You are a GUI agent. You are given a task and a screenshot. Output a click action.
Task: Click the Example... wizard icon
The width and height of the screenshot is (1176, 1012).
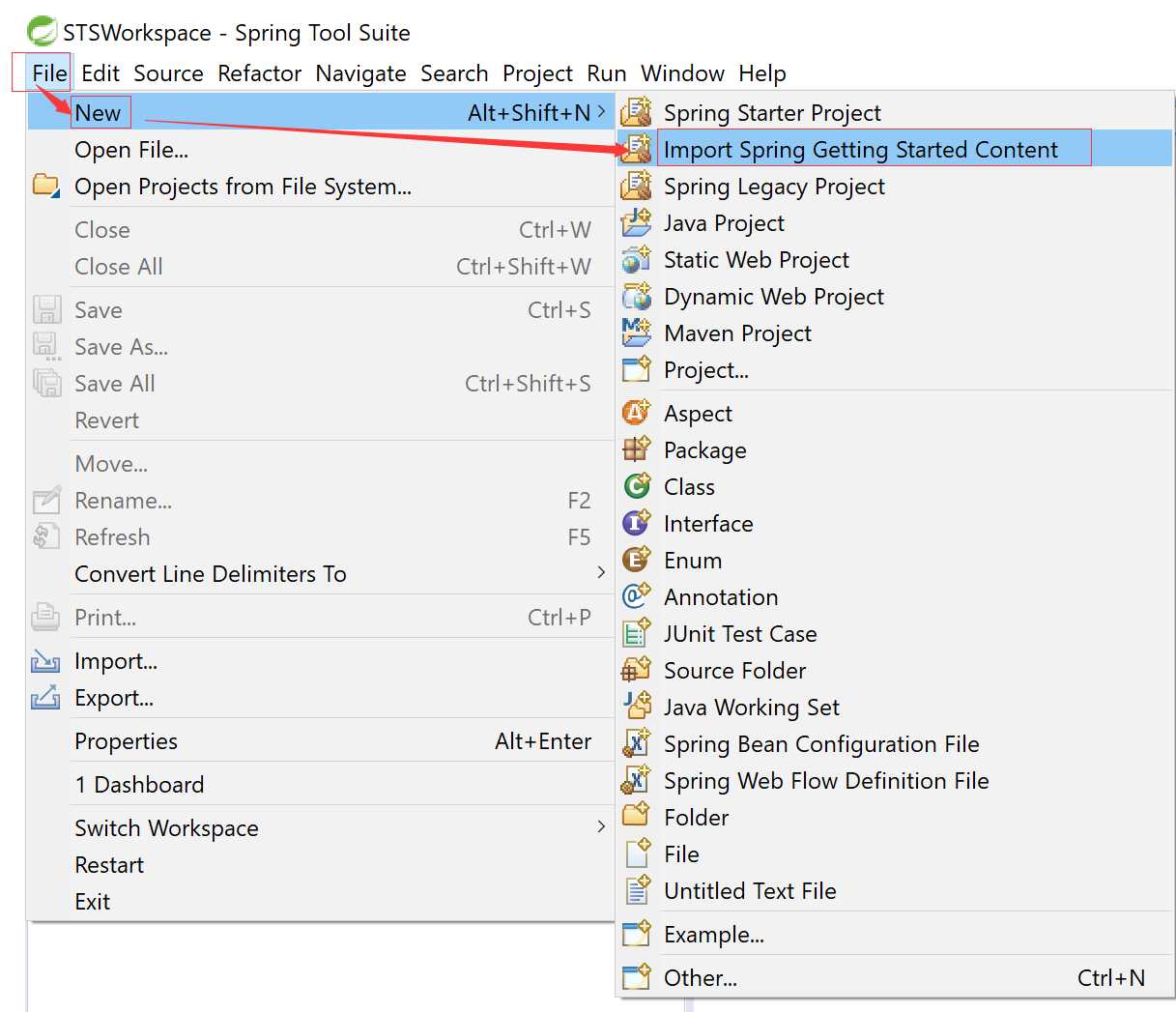(x=636, y=934)
